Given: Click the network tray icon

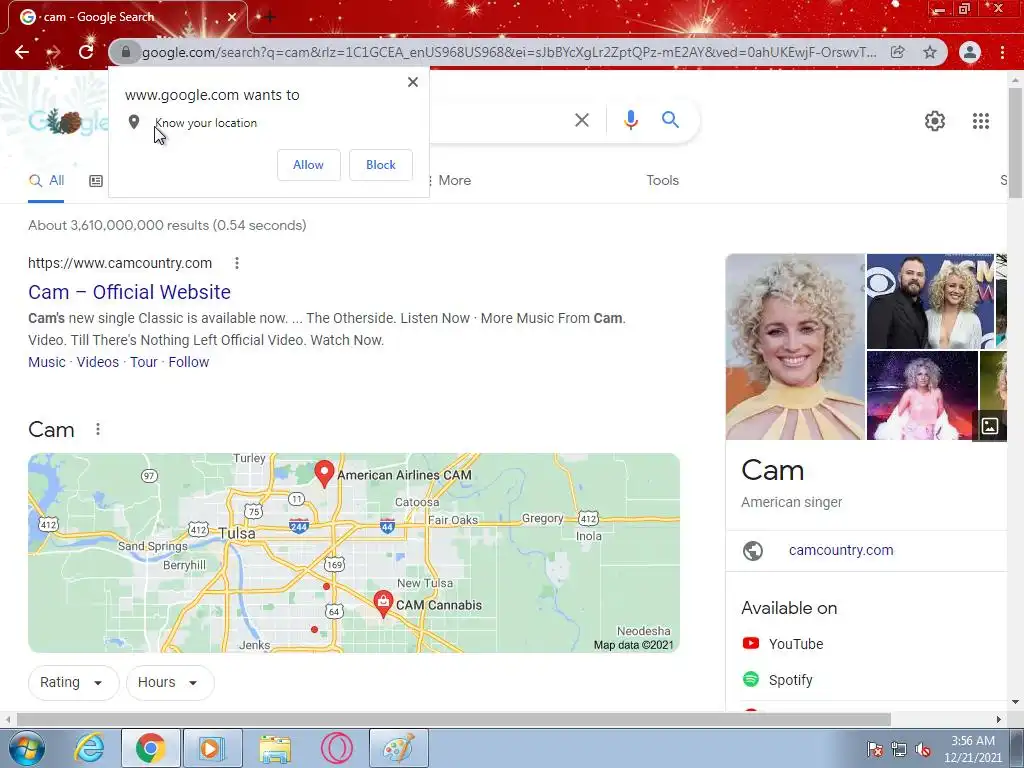Looking at the screenshot, I should [899, 750].
